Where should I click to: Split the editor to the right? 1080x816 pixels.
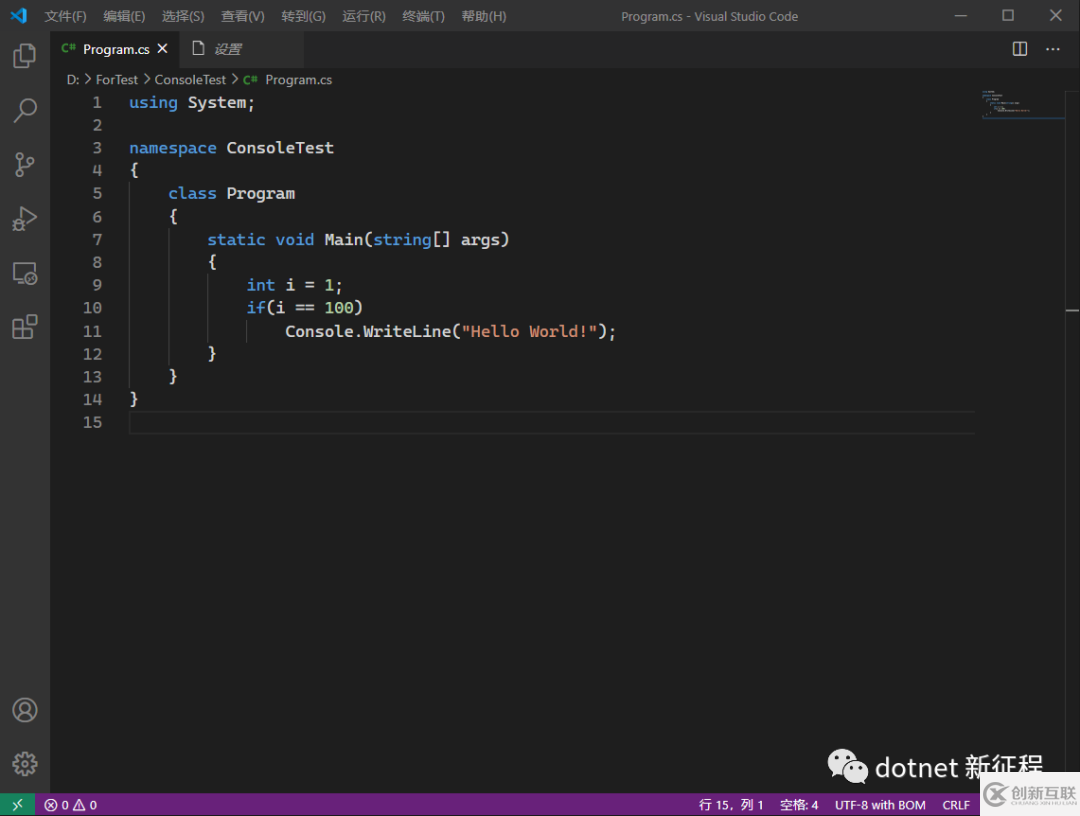pyautogui.click(x=1020, y=49)
